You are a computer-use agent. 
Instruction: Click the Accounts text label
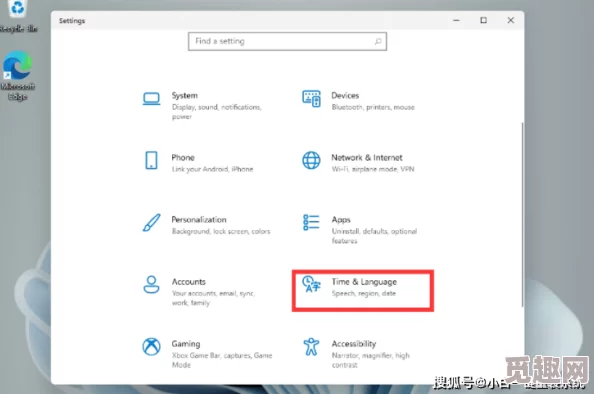point(189,282)
